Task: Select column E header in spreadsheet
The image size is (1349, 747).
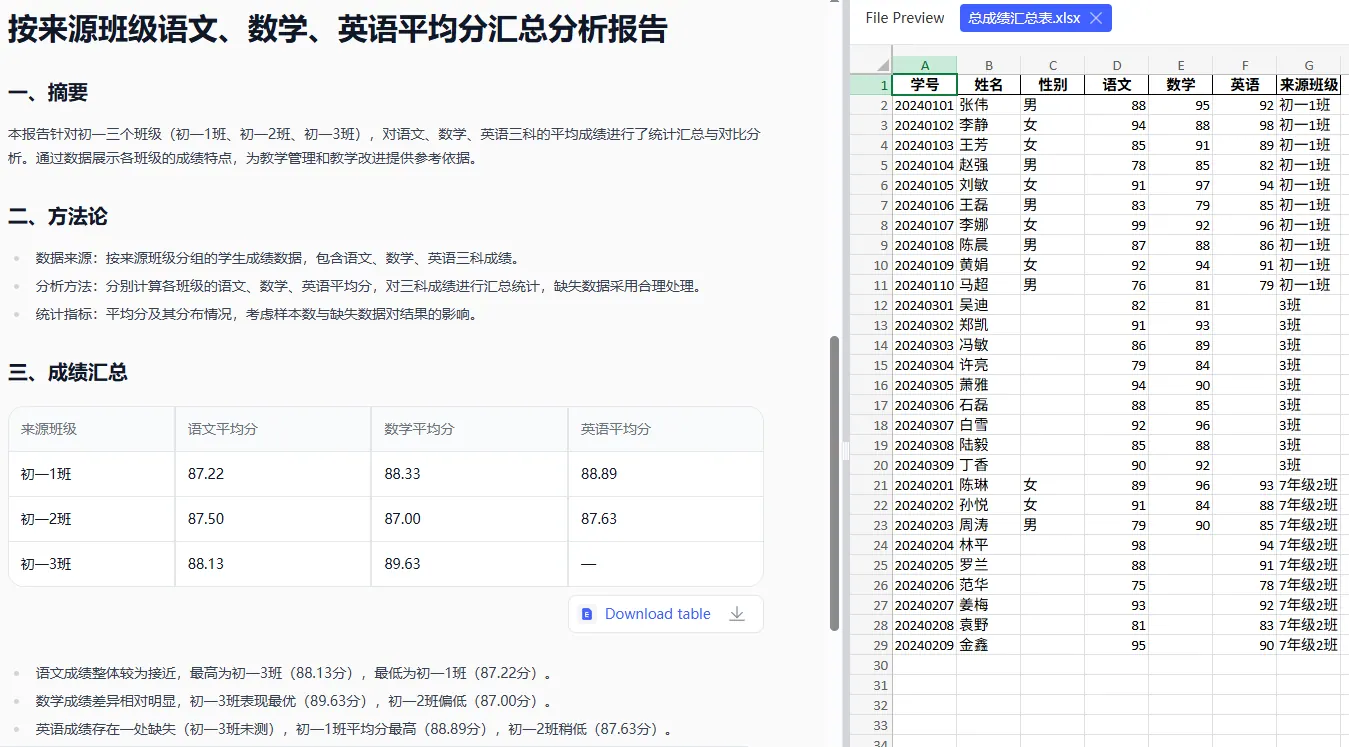Action: (x=1180, y=65)
